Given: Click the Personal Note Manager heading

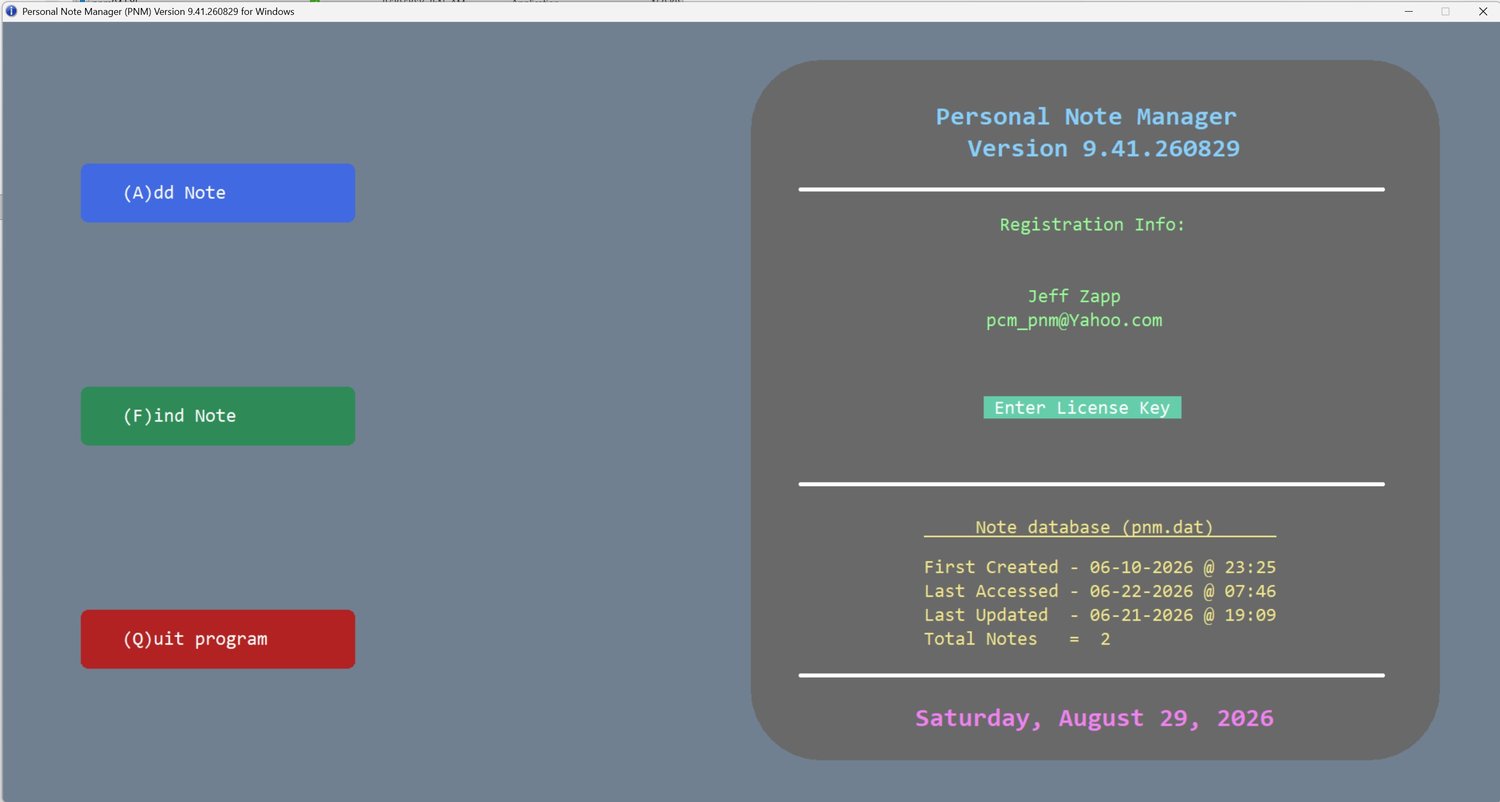Looking at the screenshot, I should point(1086,116).
